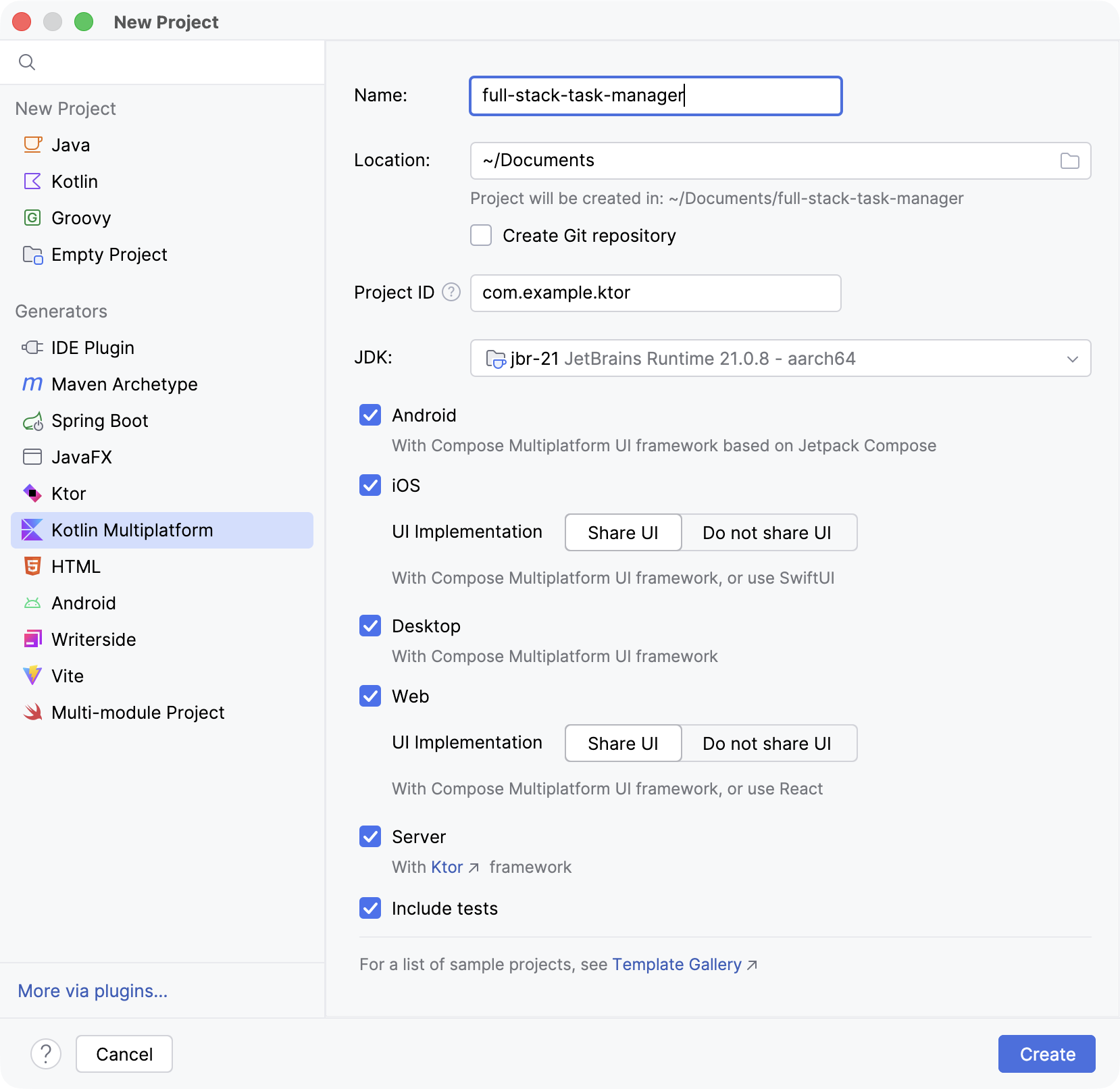Focus the sidebar search field
Viewport: 1120px width, 1089px height.
tap(162, 62)
